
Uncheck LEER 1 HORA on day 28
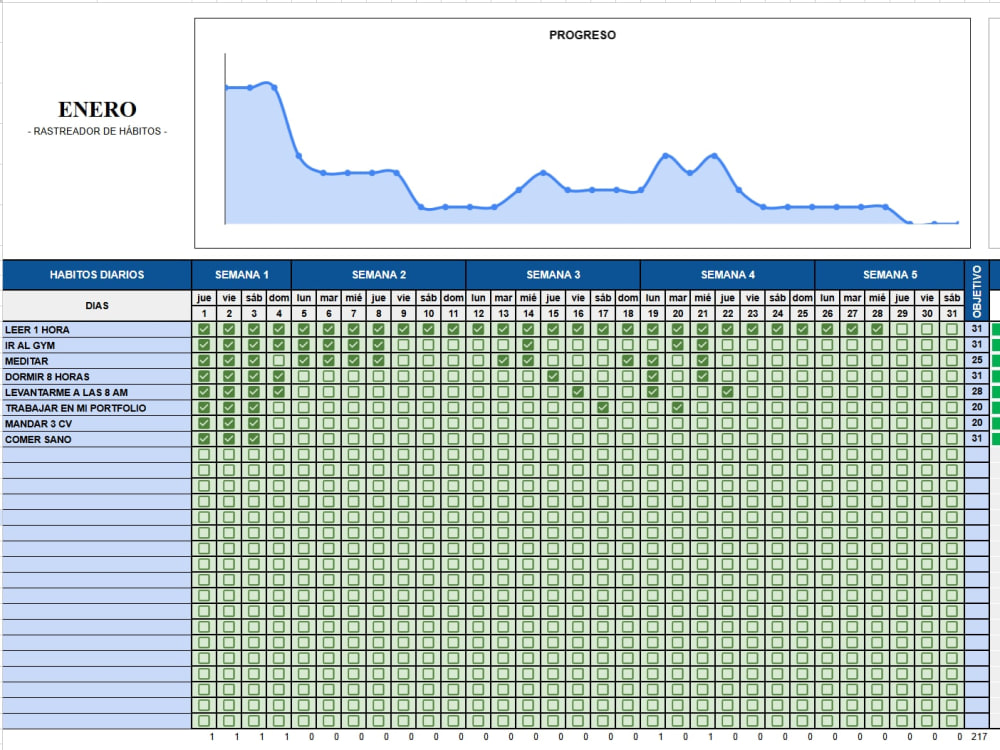click(x=878, y=329)
